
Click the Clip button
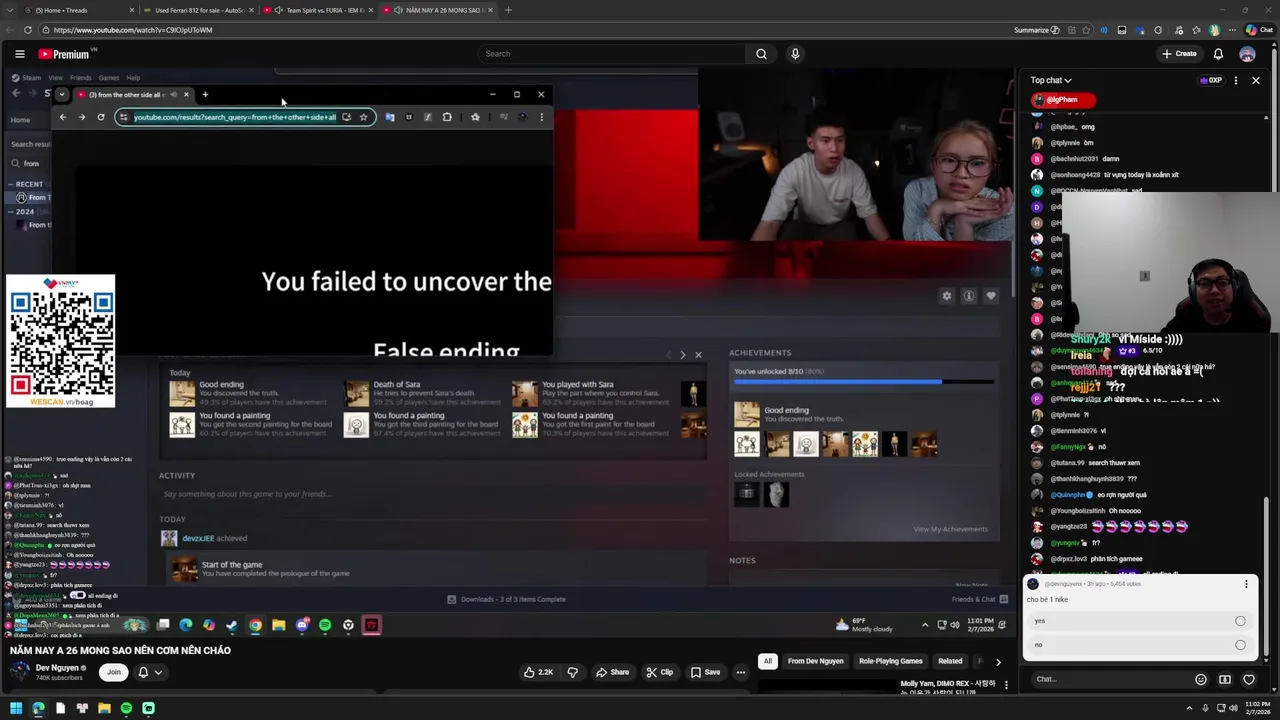(x=659, y=672)
